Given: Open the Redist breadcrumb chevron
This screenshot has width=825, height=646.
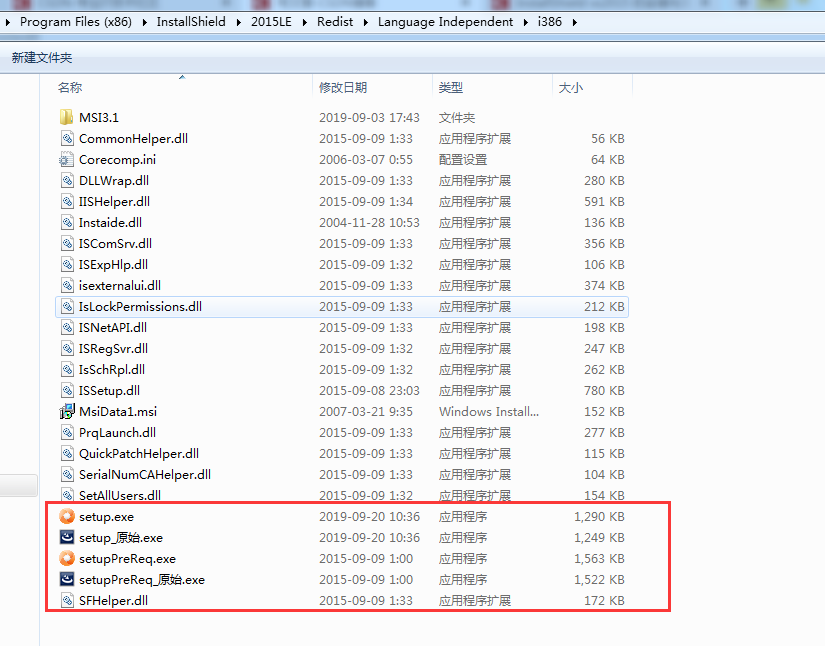Looking at the screenshot, I should click(367, 21).
